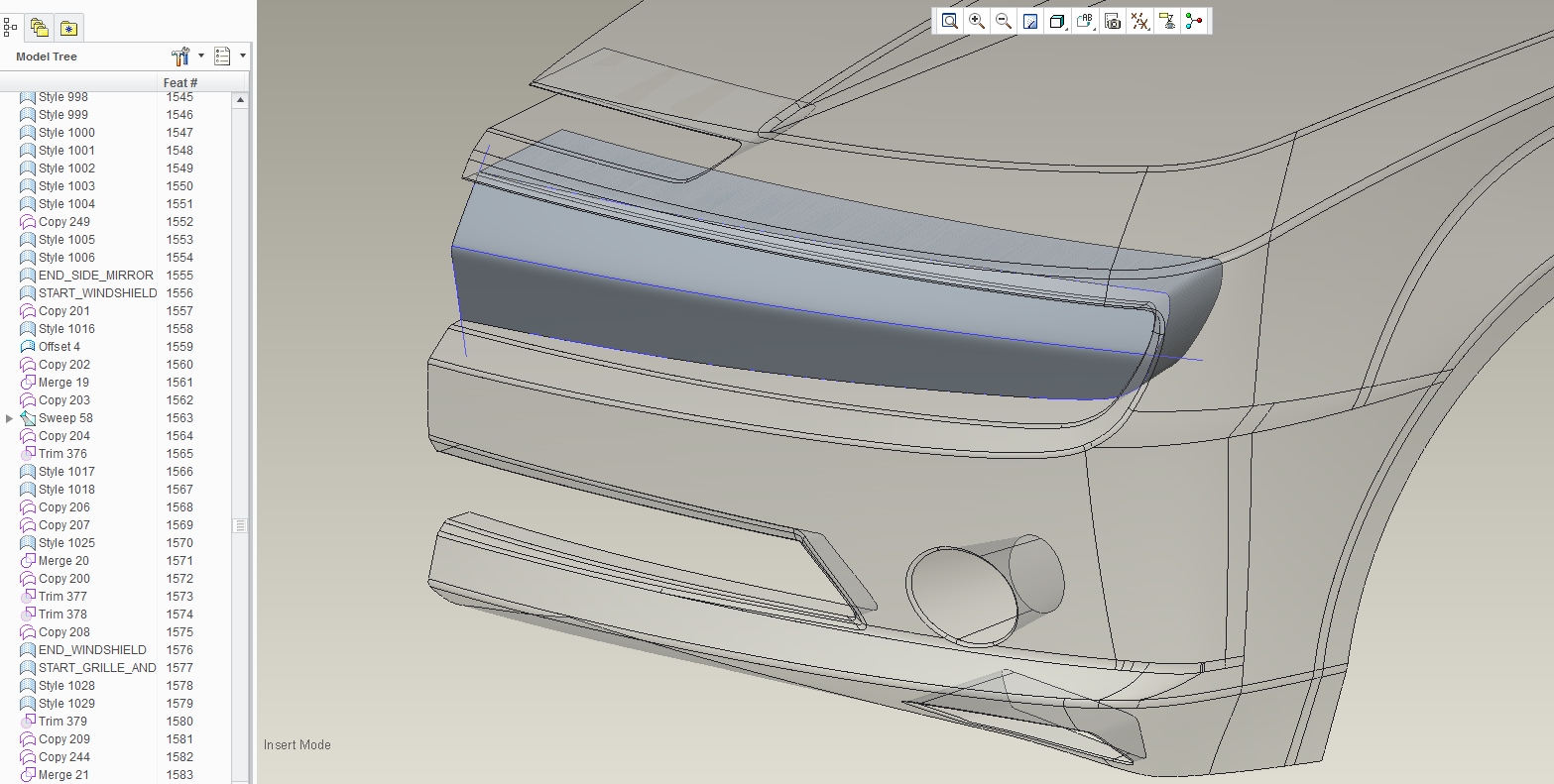Click the Style 1028 feature icon
1554x784 pixels.
(x=28, y=686)
